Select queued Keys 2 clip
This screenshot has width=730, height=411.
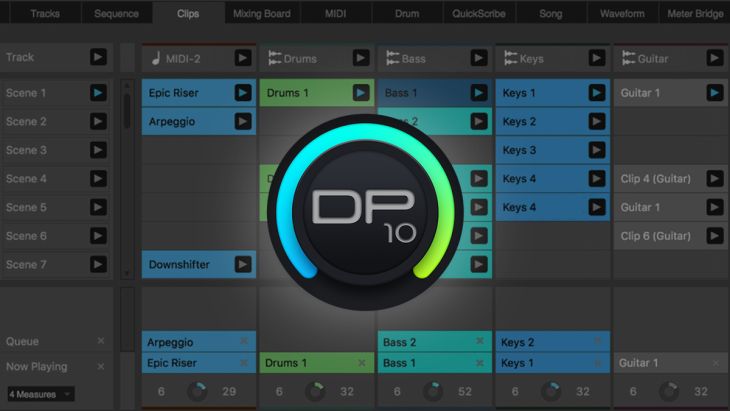(553, 342)
